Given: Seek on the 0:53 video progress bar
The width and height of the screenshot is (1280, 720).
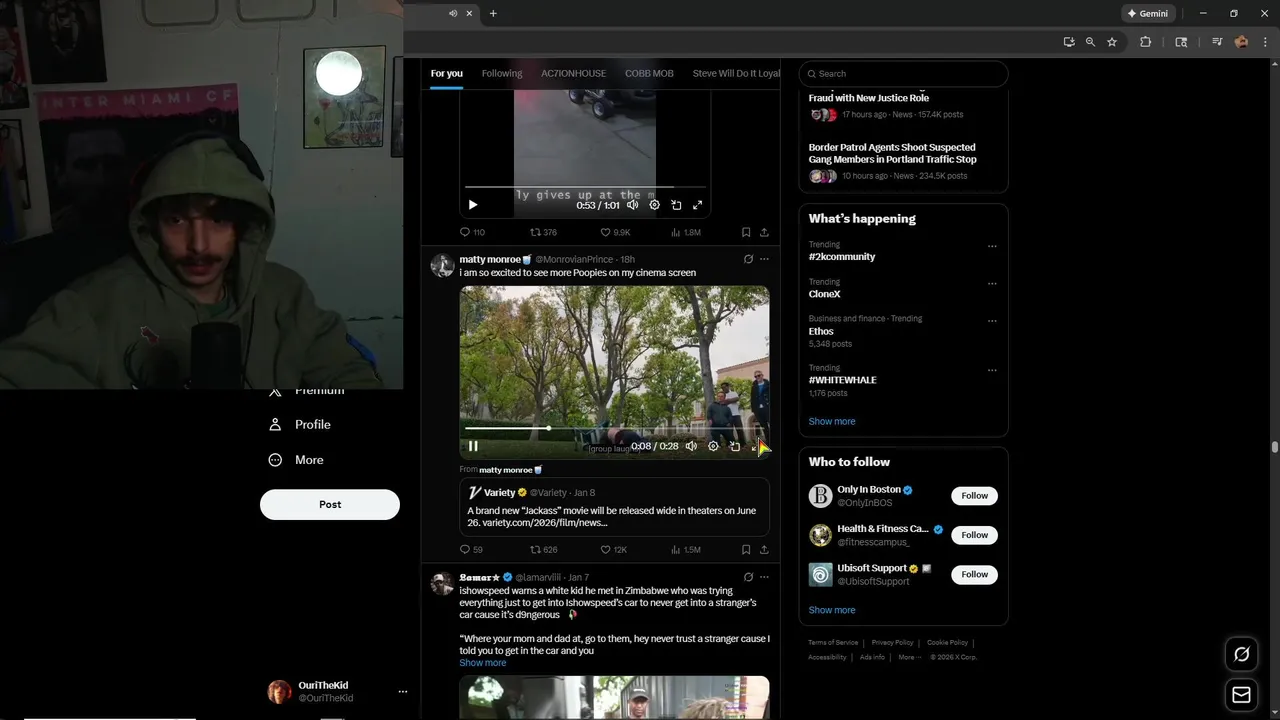Looking at the screenshot, I should [585, 187].
